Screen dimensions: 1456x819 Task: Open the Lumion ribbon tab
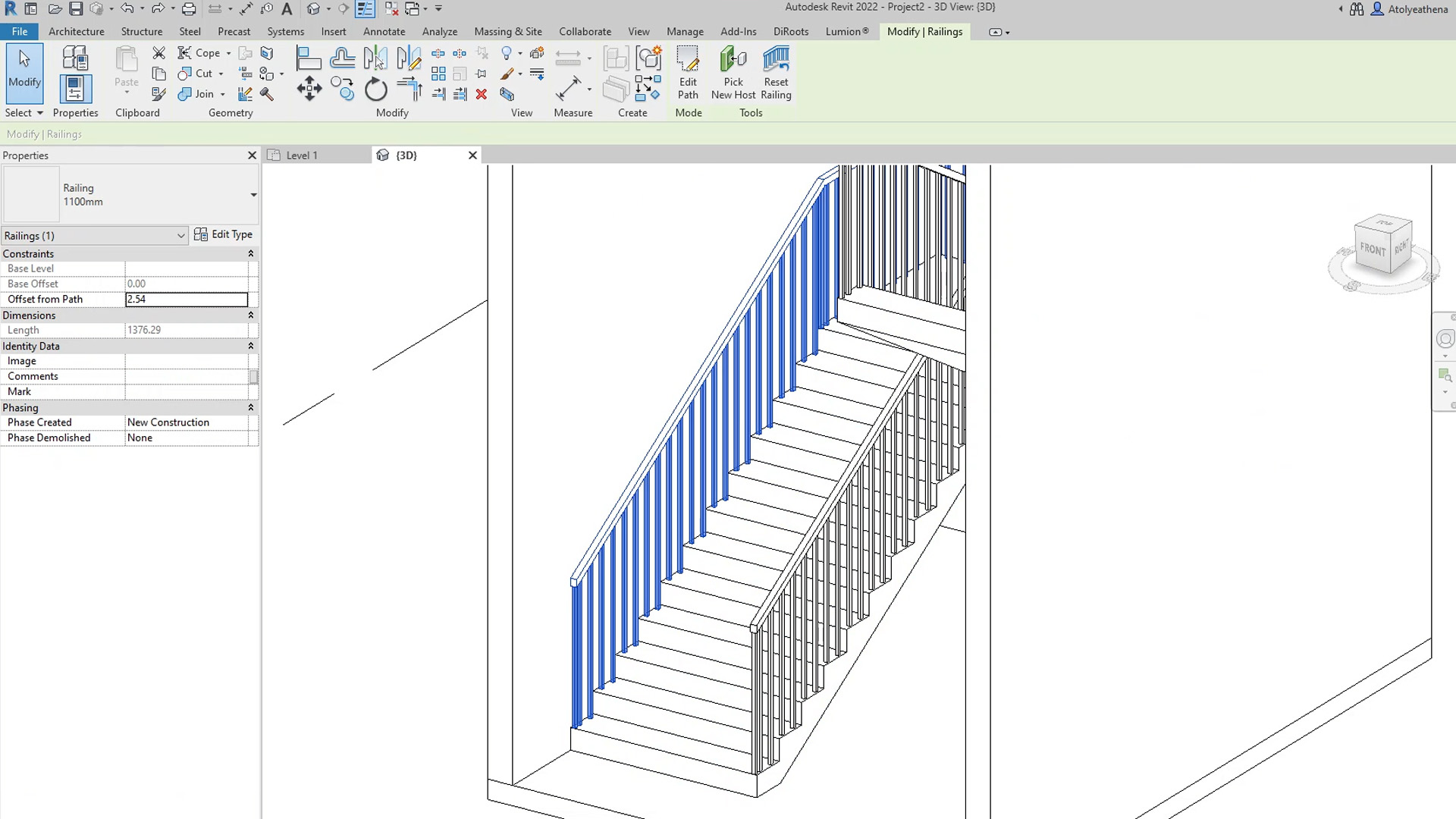[847, 31]
